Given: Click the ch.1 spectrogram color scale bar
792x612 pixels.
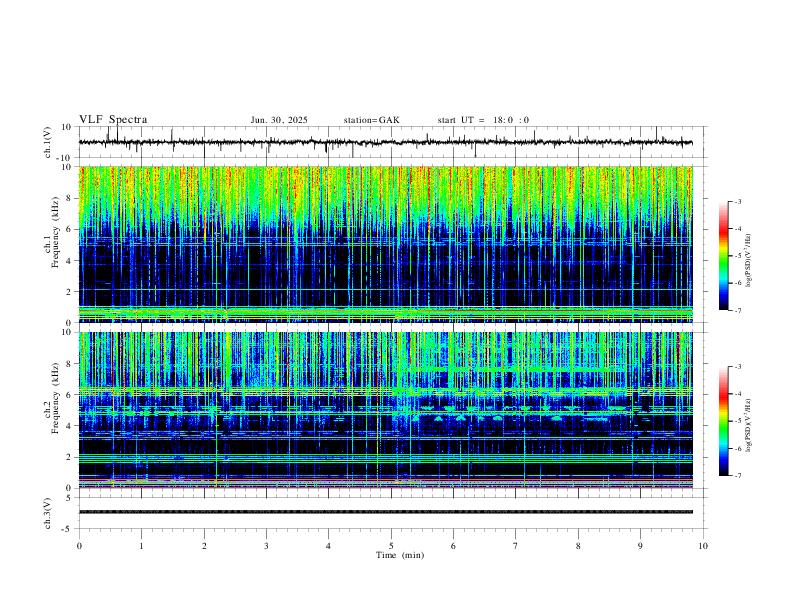Looking at the screenshot, I should click(723, 256).
